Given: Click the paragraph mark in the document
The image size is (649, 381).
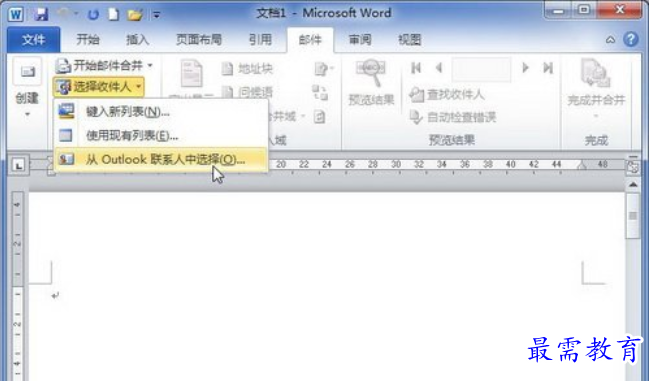Looking at the screenshot, I should tap(55, 295).
